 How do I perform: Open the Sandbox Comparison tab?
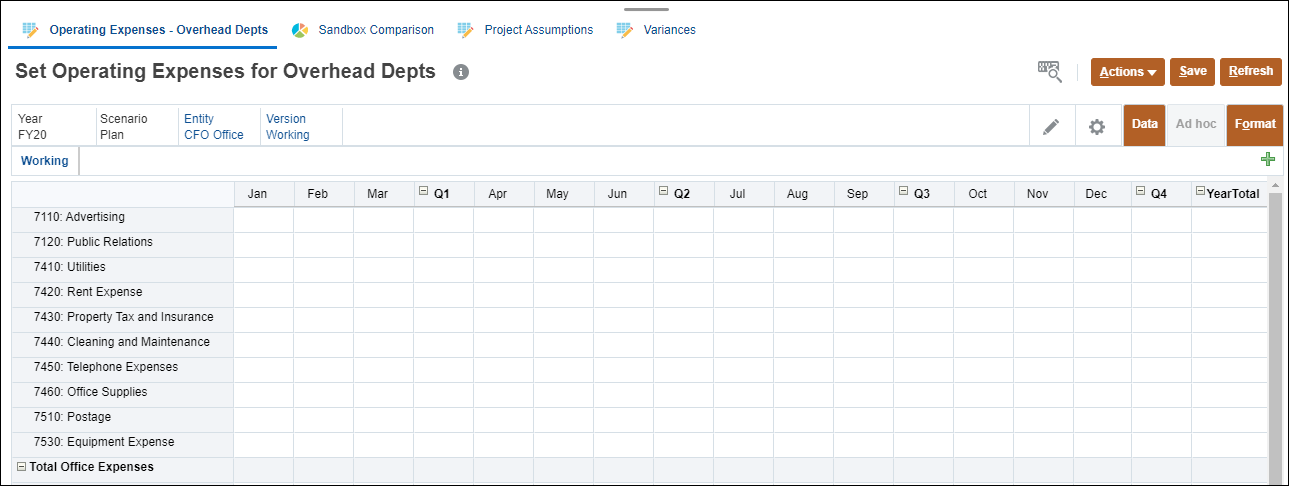click(x=376, y=30)
